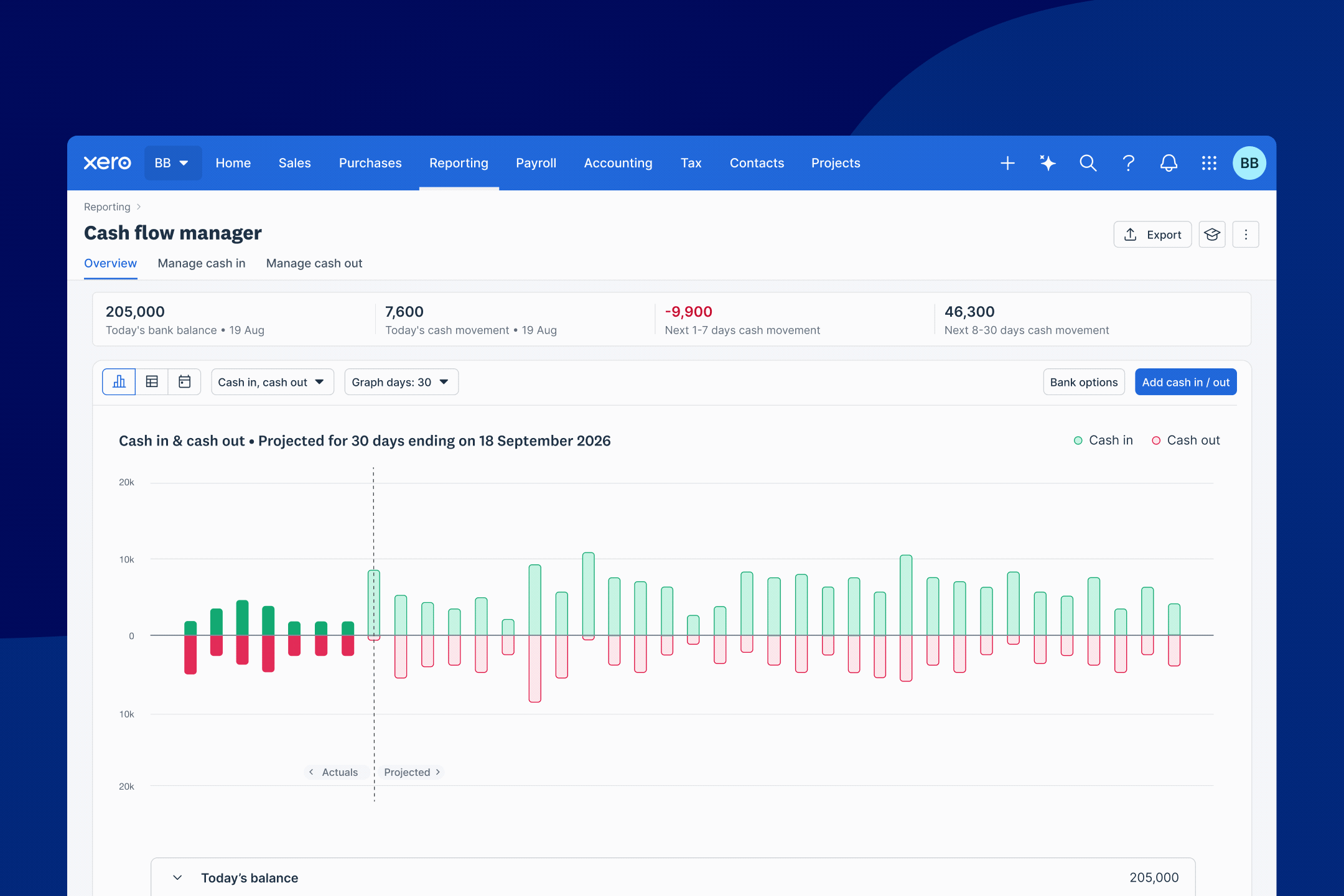
Task: Click the Bank options button
Action: (1084, 382)
